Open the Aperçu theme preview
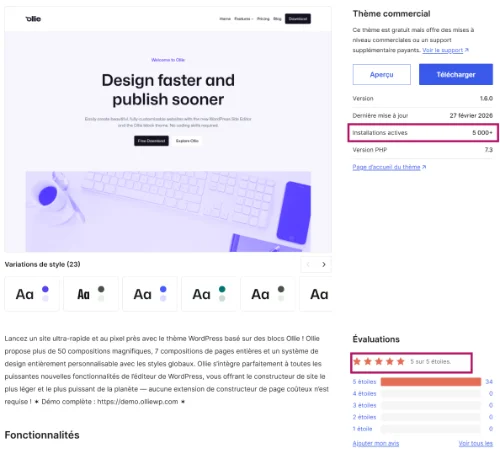Viewport: 500px width, 451px height. point(382,74)
